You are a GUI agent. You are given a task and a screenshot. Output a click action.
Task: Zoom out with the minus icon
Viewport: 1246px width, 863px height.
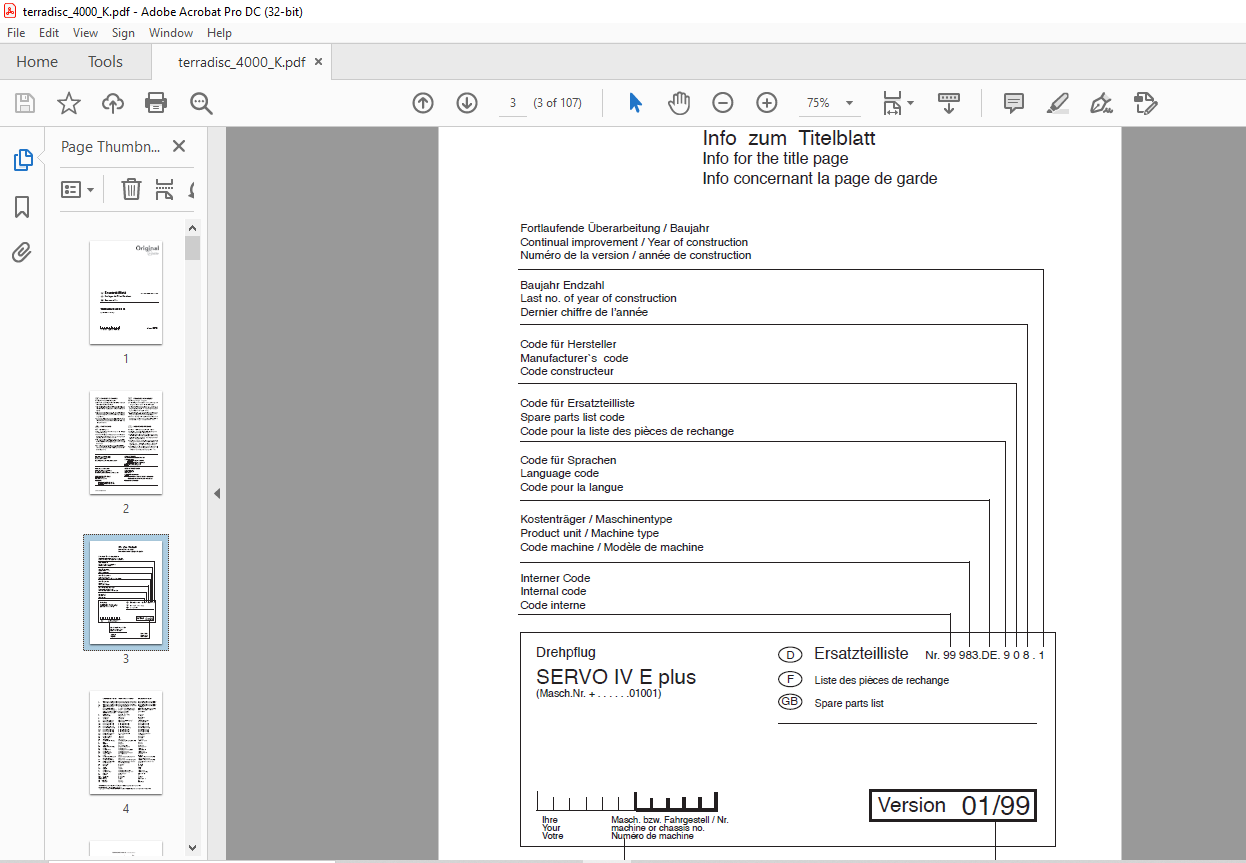point(723,103)
